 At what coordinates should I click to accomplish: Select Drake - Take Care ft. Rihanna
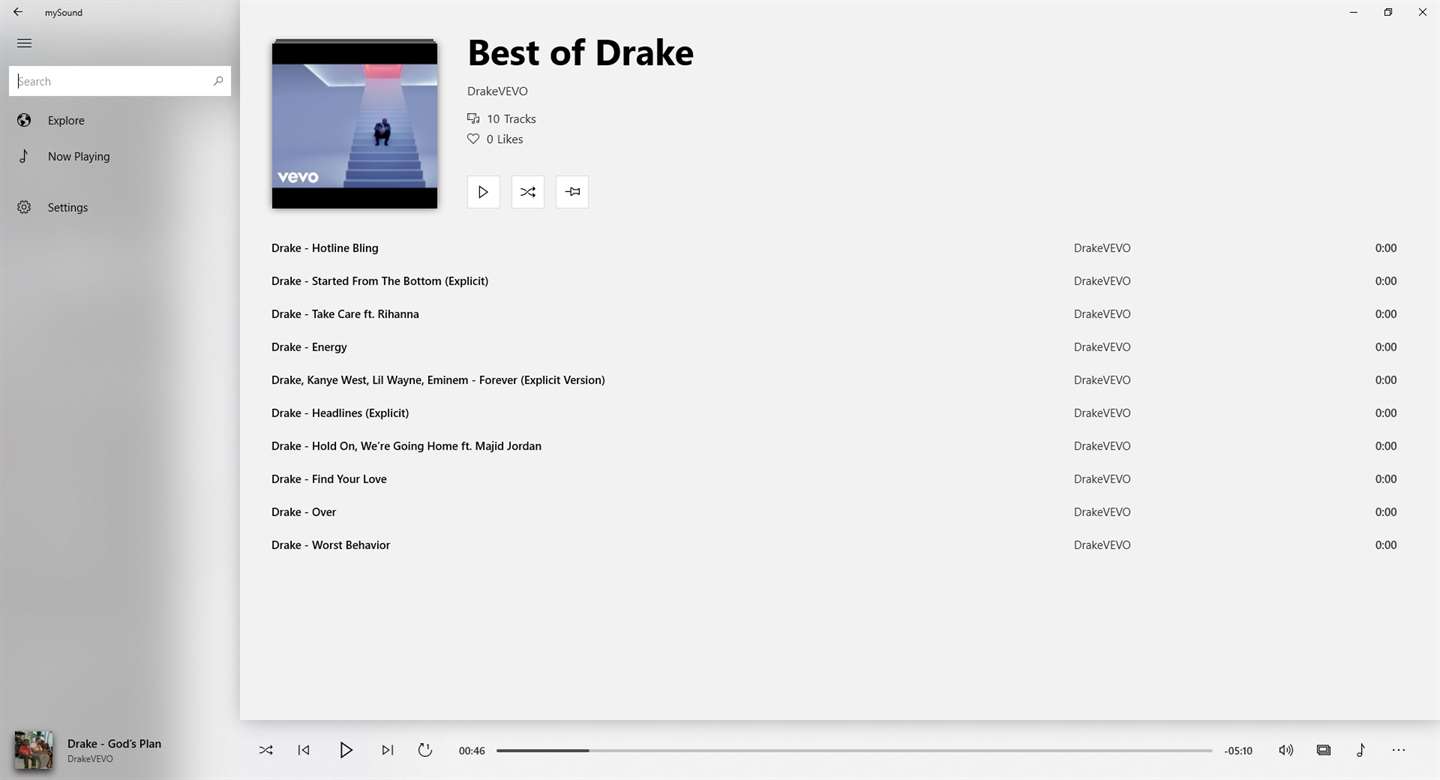point(345,314)
